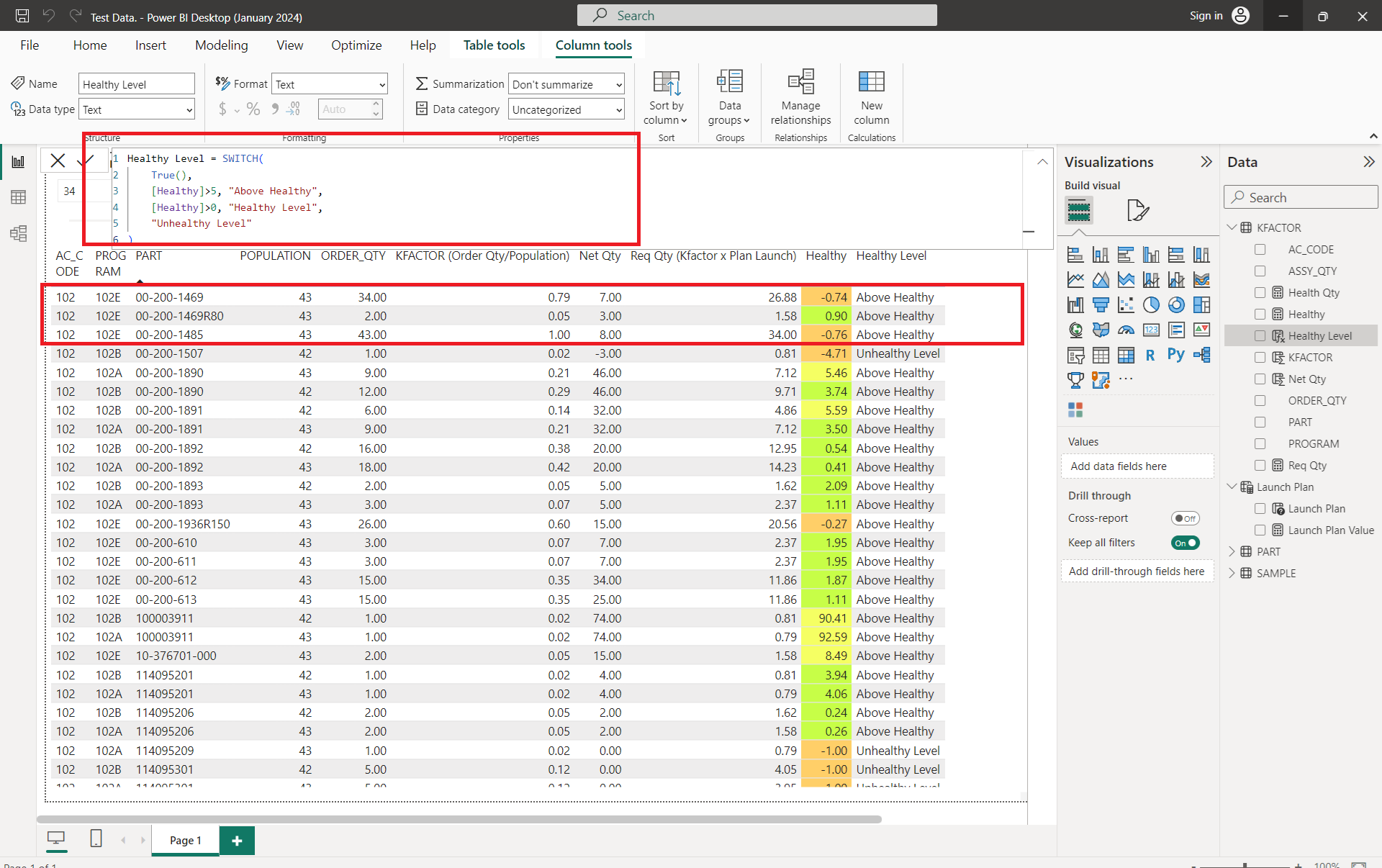This screenshot has width=1382, height=868.
Task: Open the Summarization dropdown
Action: [x=566, y=84]
